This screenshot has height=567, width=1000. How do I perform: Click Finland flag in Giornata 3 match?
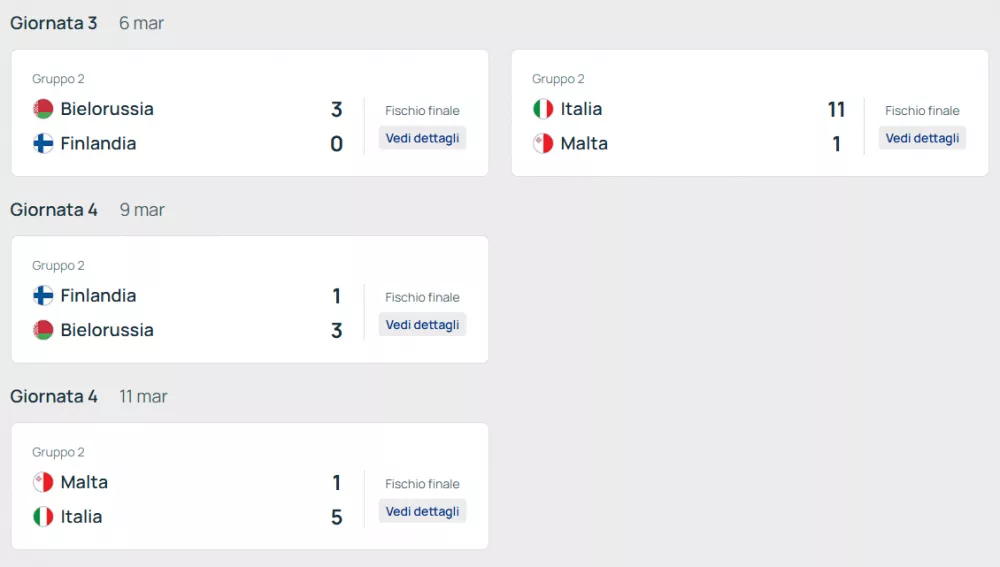click(x=43, y=144)
